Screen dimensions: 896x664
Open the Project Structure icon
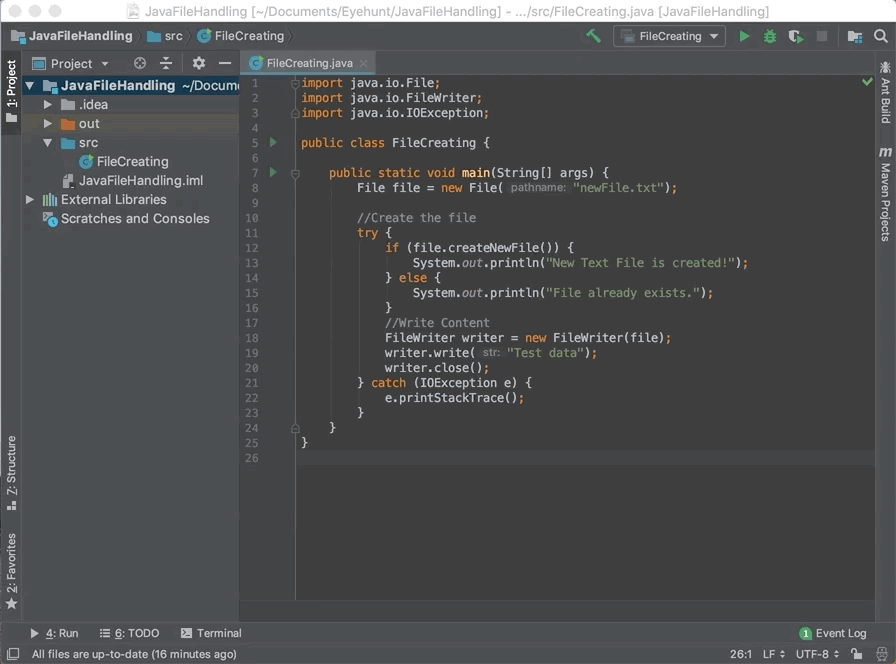tap(855, 36)
